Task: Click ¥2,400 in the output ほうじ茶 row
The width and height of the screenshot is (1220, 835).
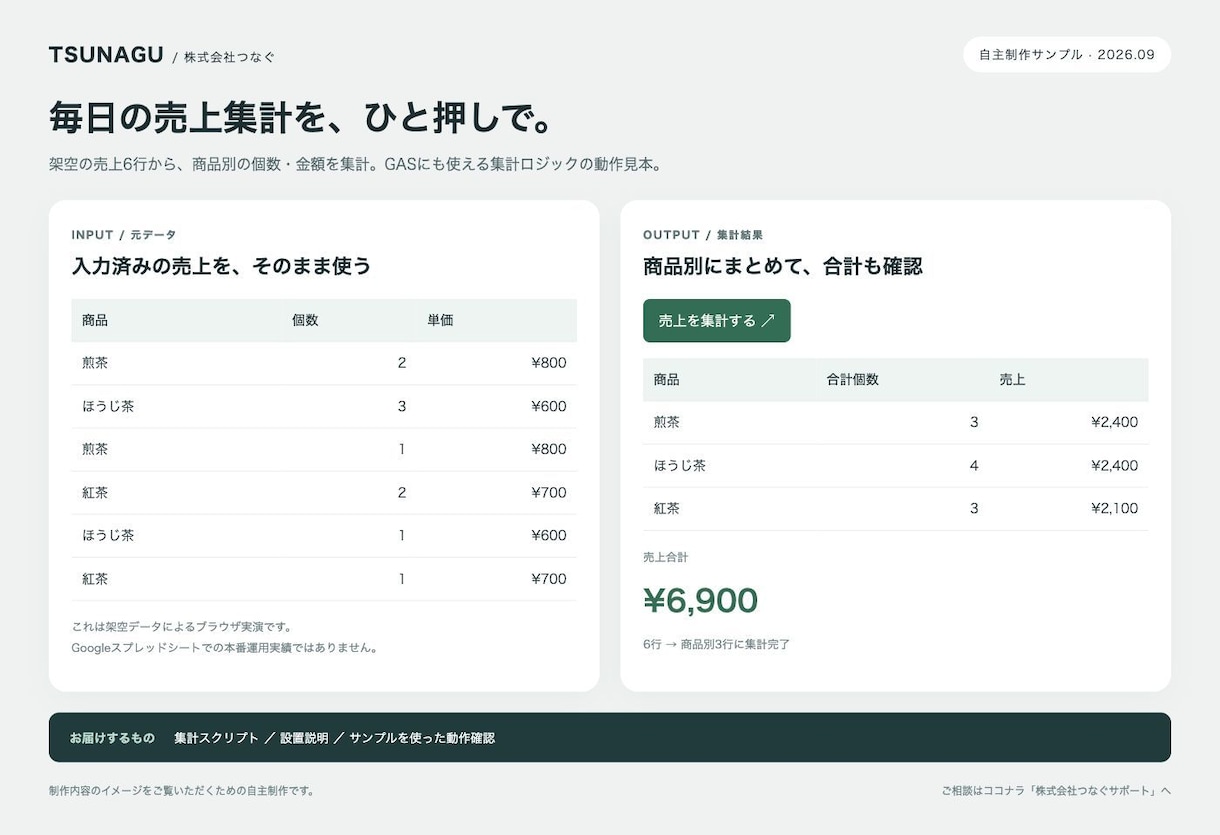Action: [x=1115, y=465]
